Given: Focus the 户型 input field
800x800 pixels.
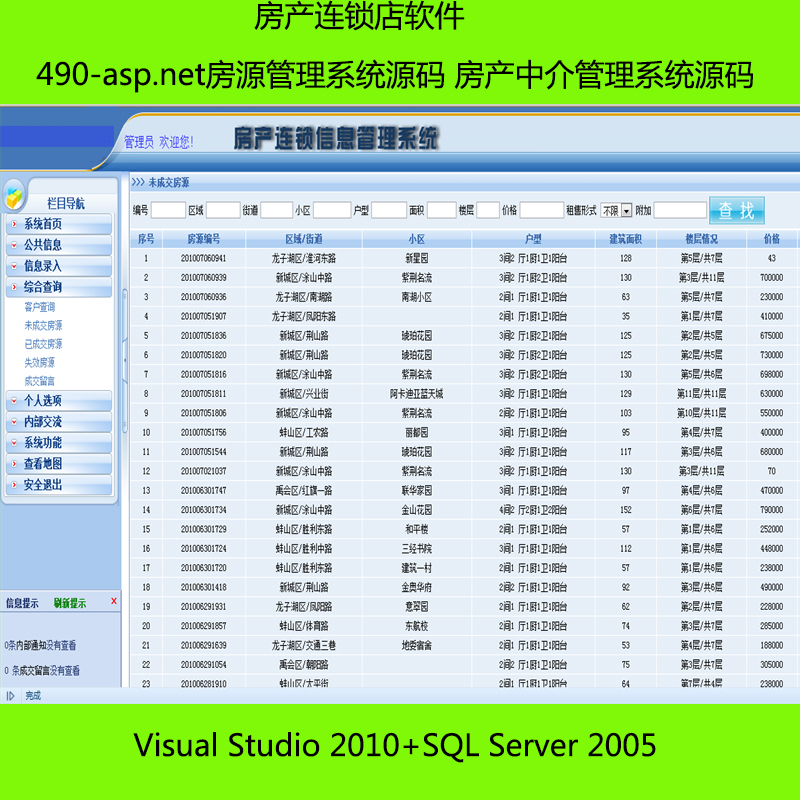Looking at the screenshot, I should 389,210.
